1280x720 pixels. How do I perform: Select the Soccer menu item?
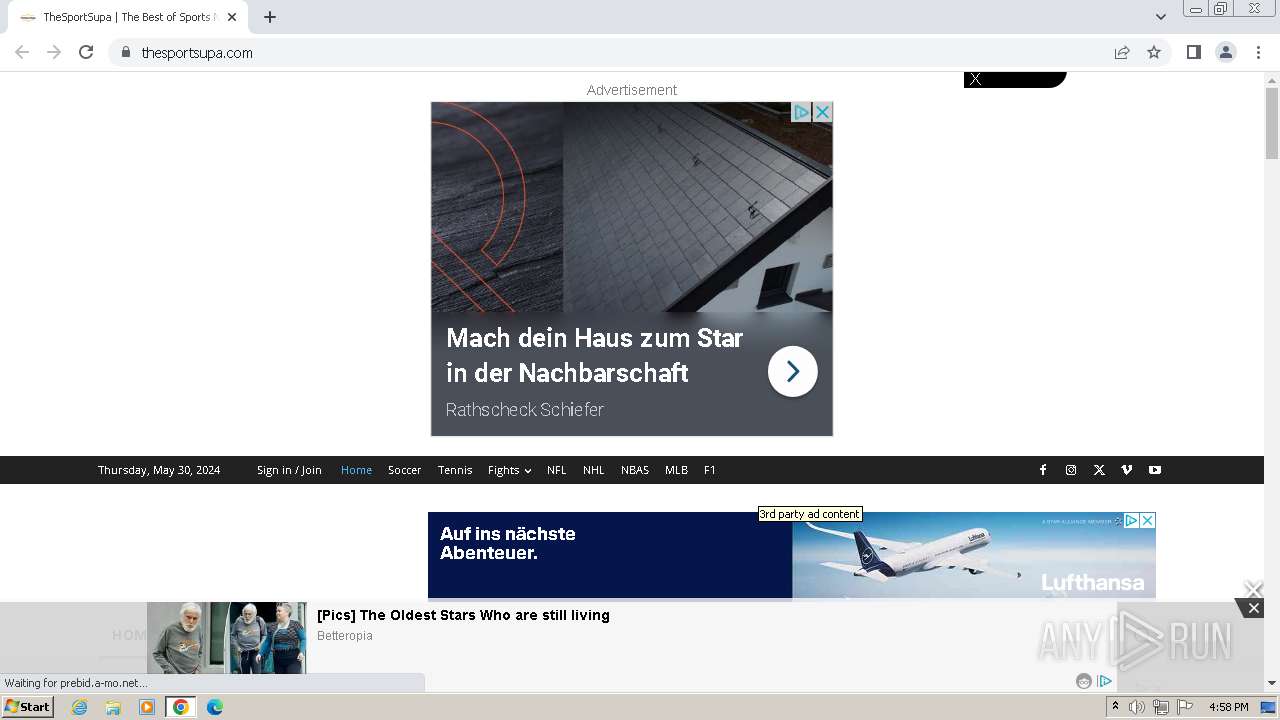(x=404, y=470)
